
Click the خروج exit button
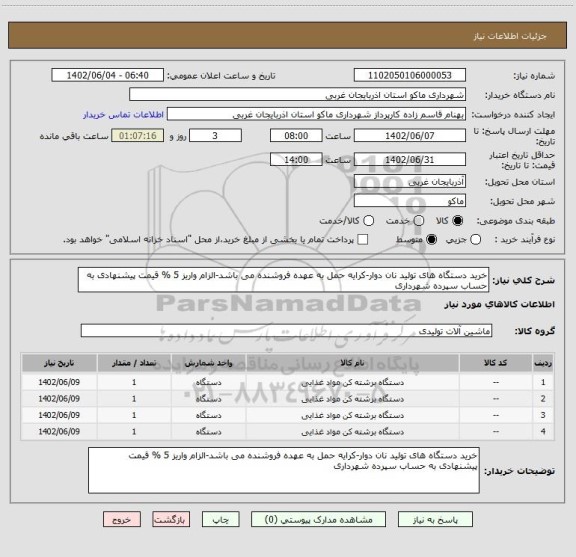pos(122,520)
